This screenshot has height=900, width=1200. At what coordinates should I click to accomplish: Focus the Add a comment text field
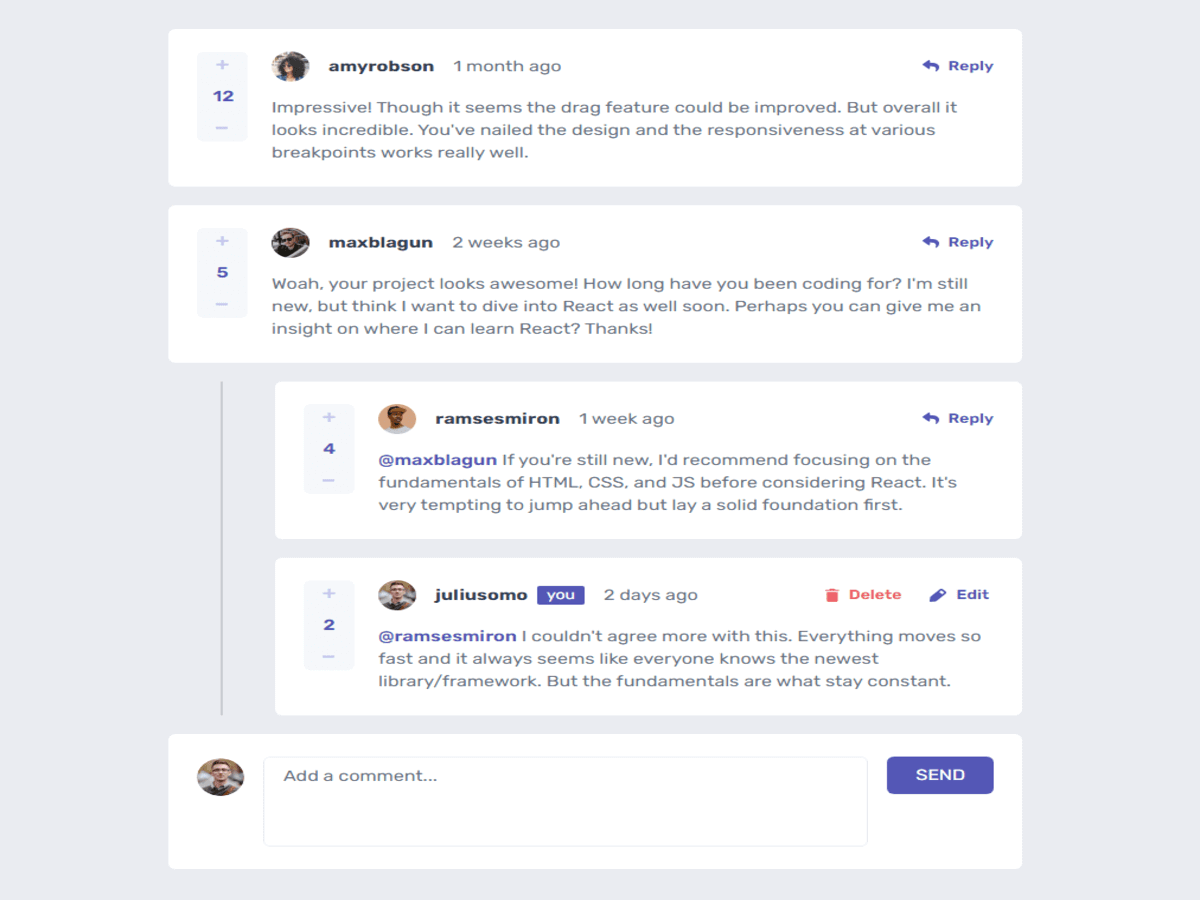[565, 801]
